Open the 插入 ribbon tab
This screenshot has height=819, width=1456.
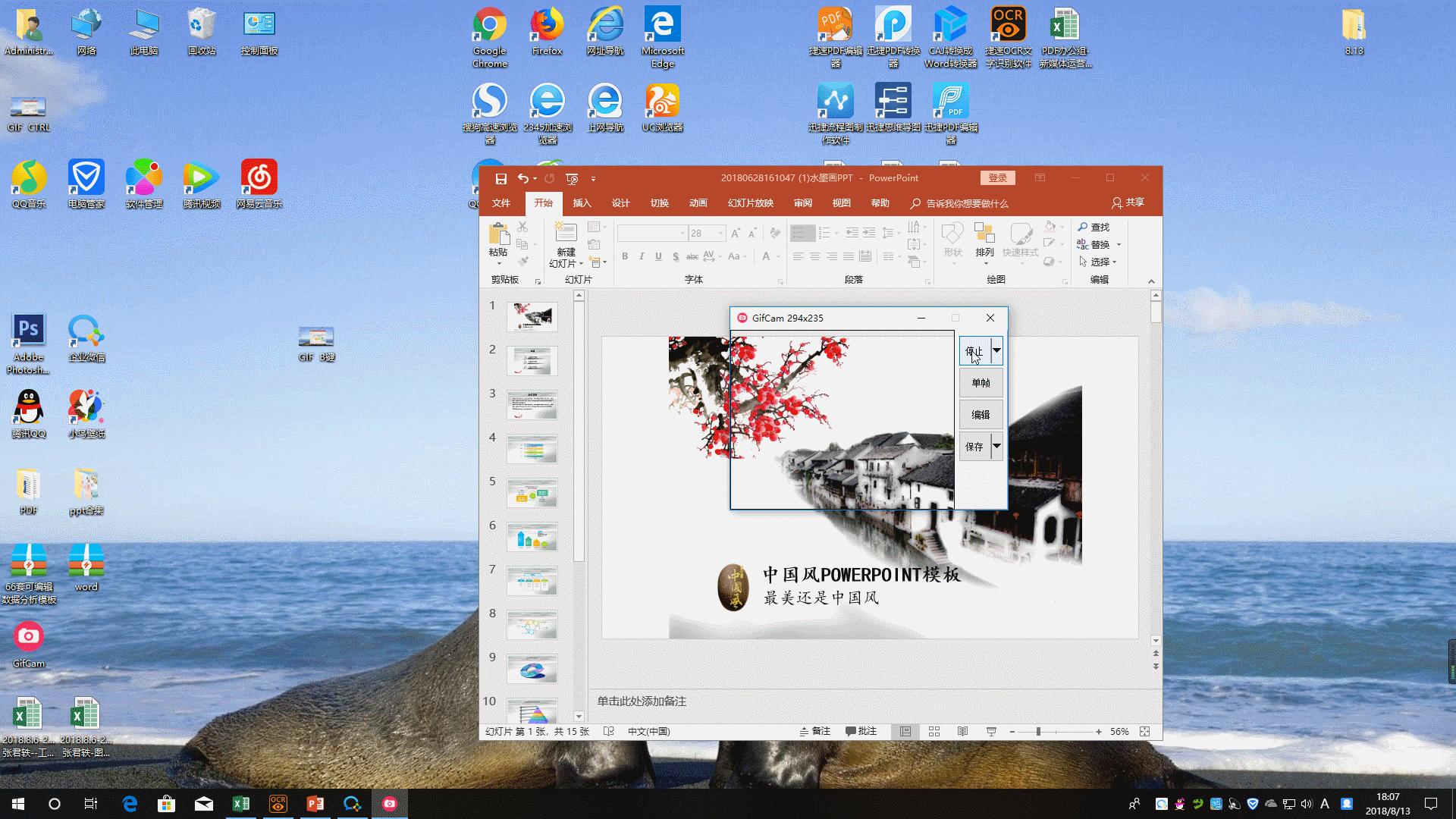tap(582, 203)
